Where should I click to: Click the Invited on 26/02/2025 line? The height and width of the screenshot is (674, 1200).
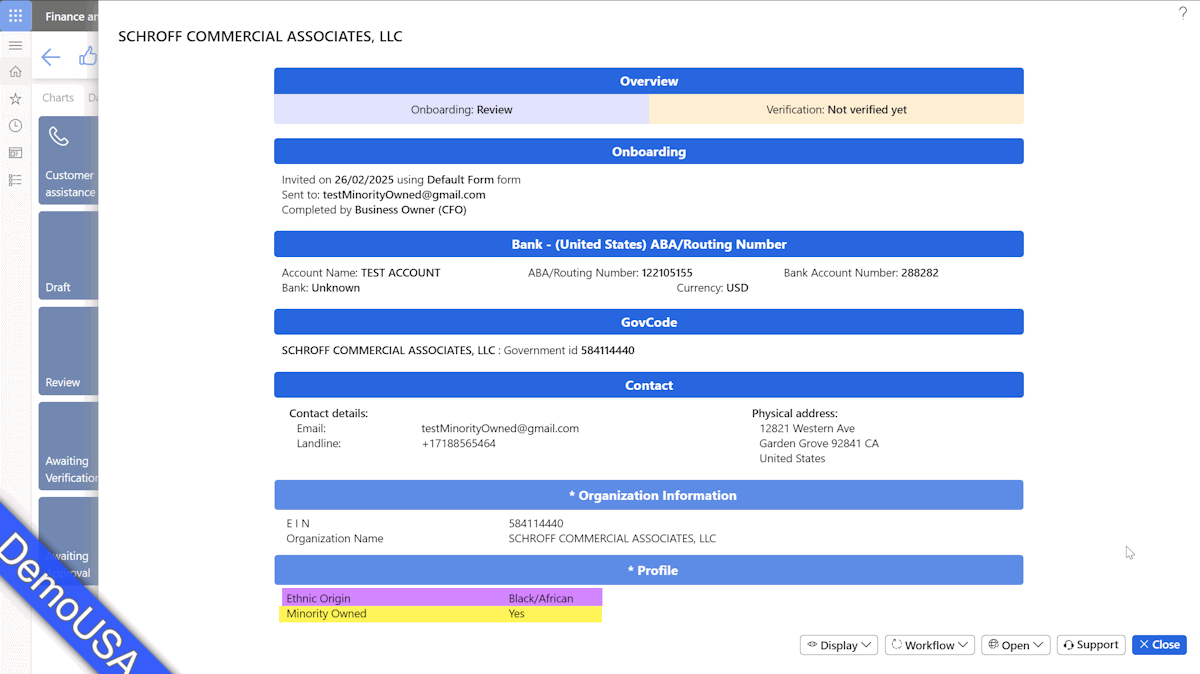(401, 180)
